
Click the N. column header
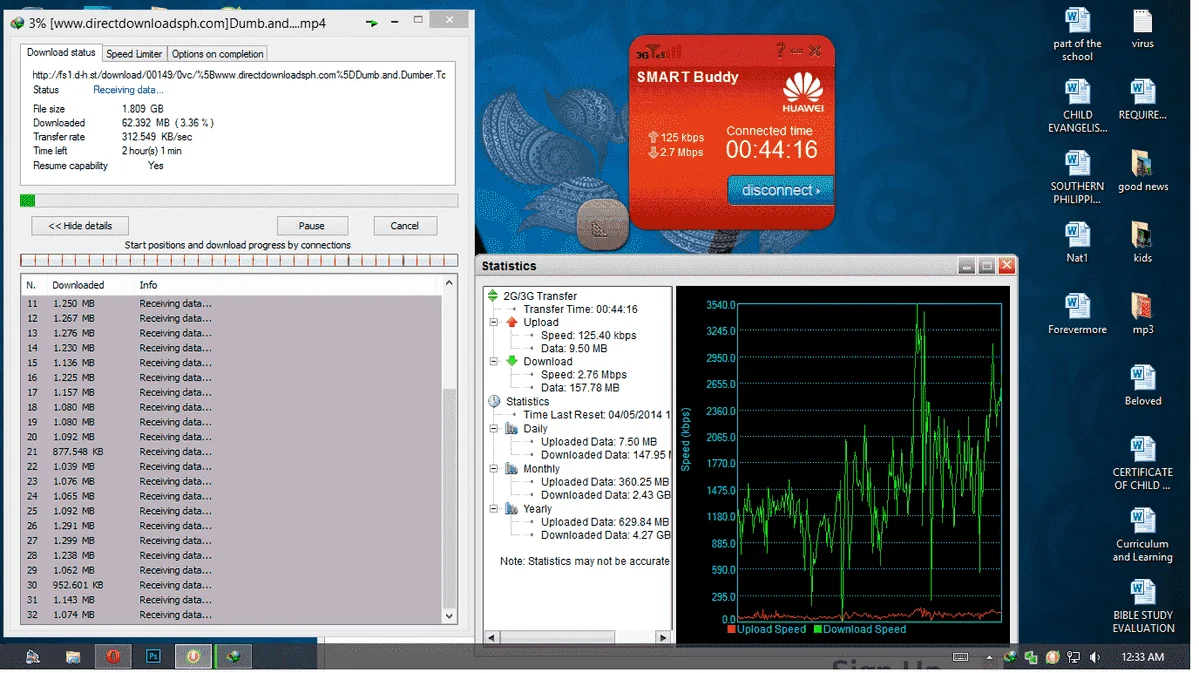tap(31, 285)
